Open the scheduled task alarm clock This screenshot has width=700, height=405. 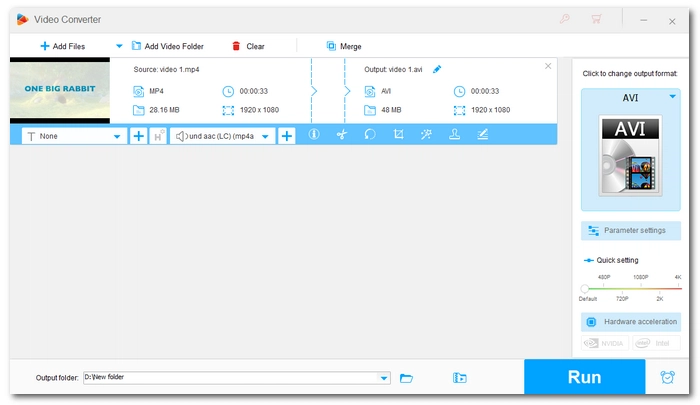(x=667, y=378)
